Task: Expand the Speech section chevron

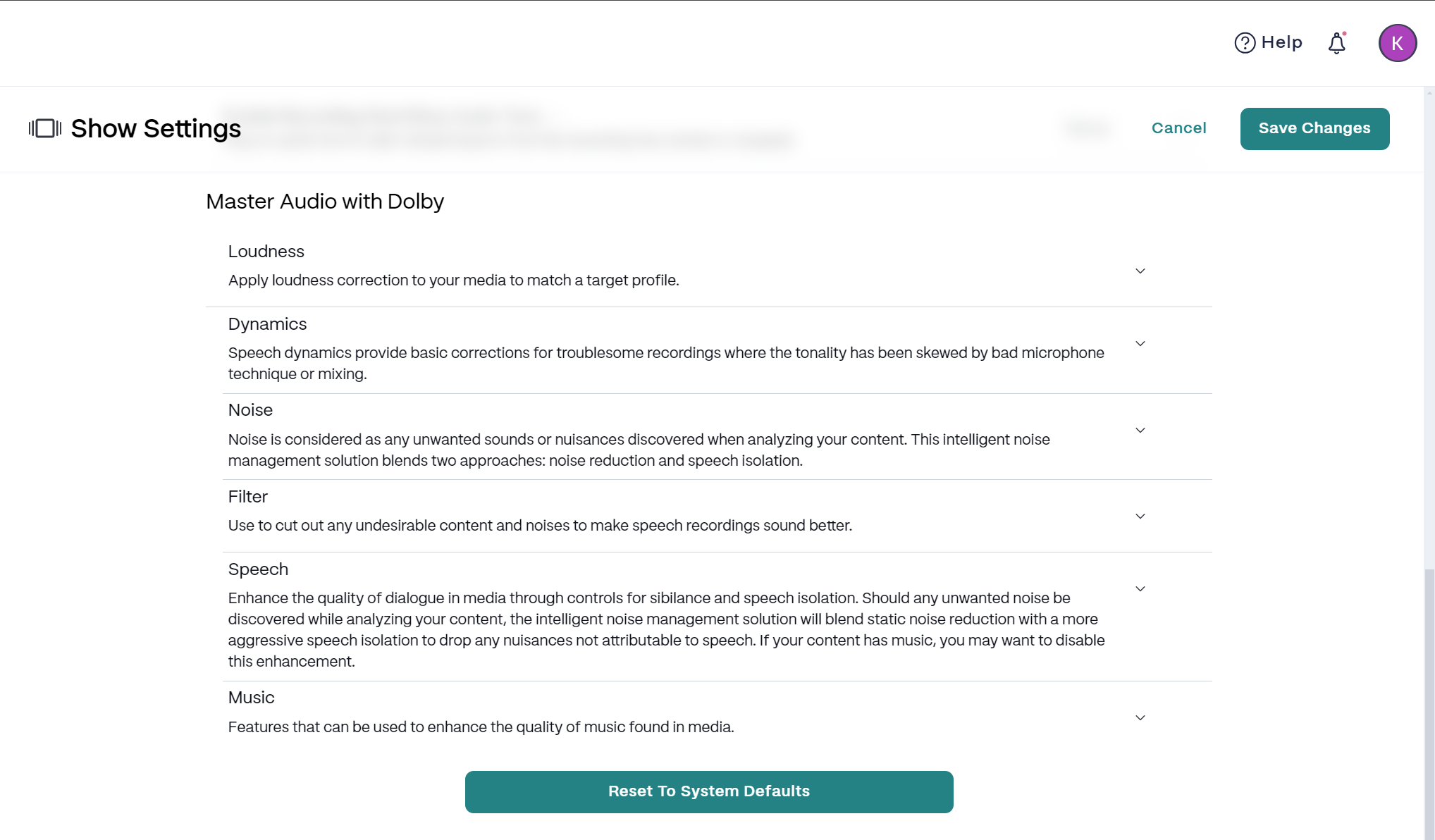Action: 1140,589
